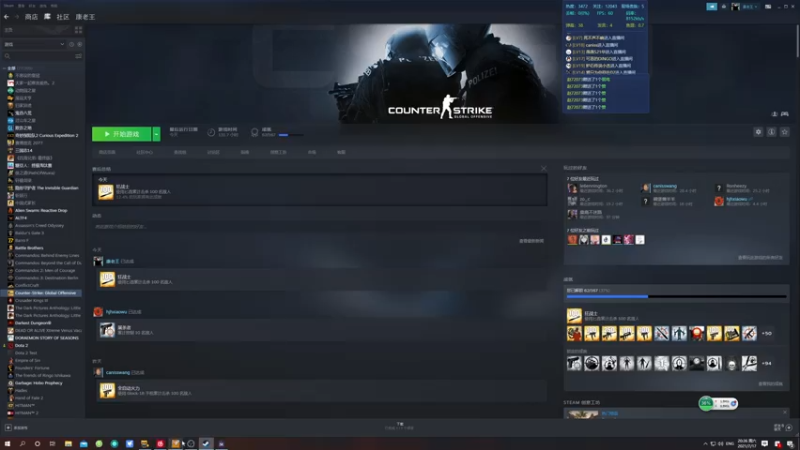This screenshot has height=450, width=800.
Task: Open caniuswang link in activity feed
Action: click(118, 372)
